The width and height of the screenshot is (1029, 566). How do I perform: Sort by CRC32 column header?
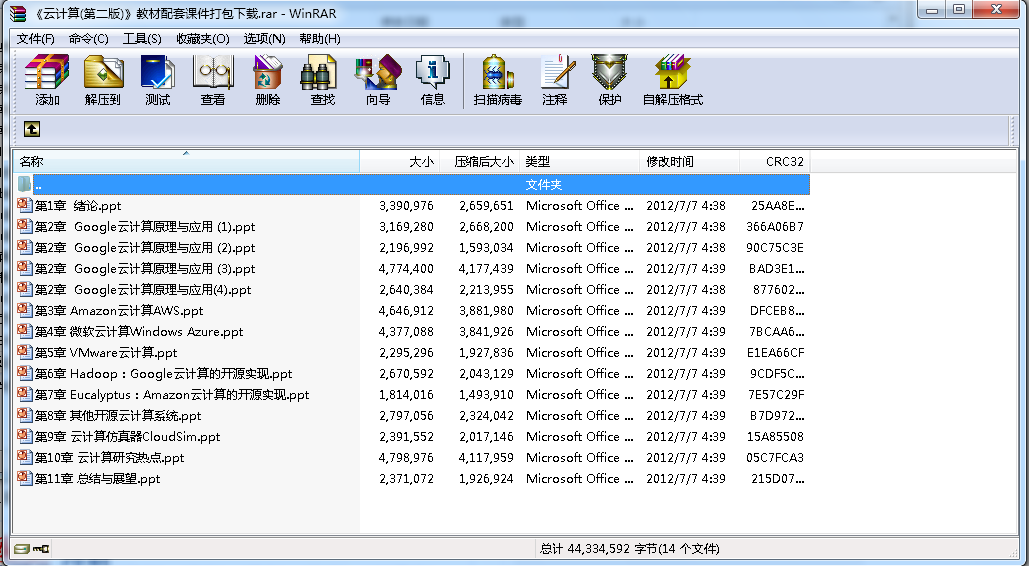[775, 162]
